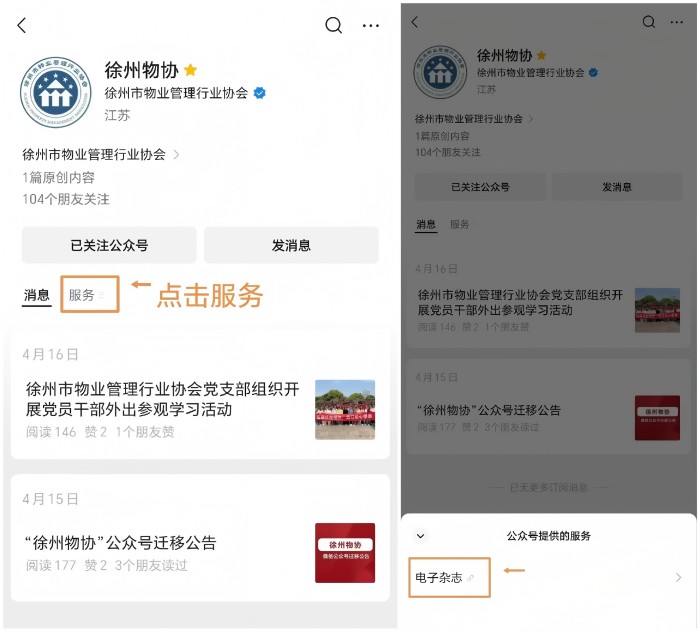Tap 4月16日 date label in left screen
700x632 pixels.
[50, 354]
